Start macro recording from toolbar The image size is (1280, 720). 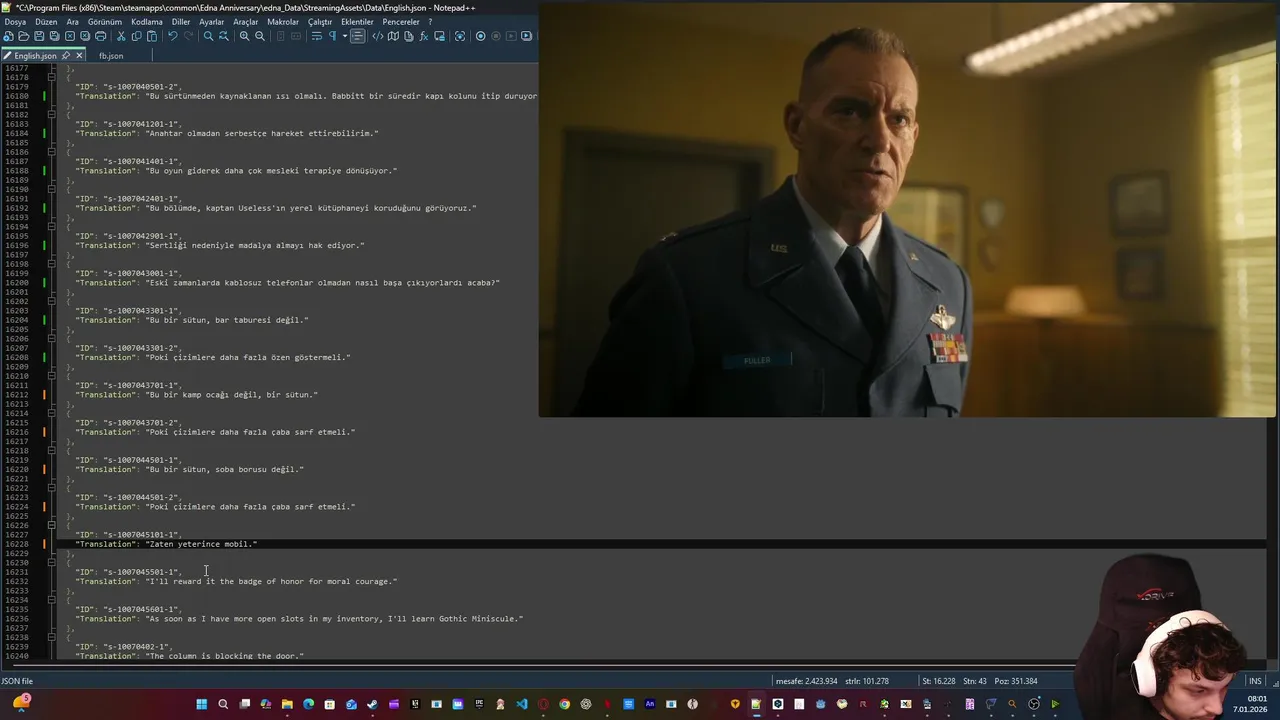tap(480, 36)
